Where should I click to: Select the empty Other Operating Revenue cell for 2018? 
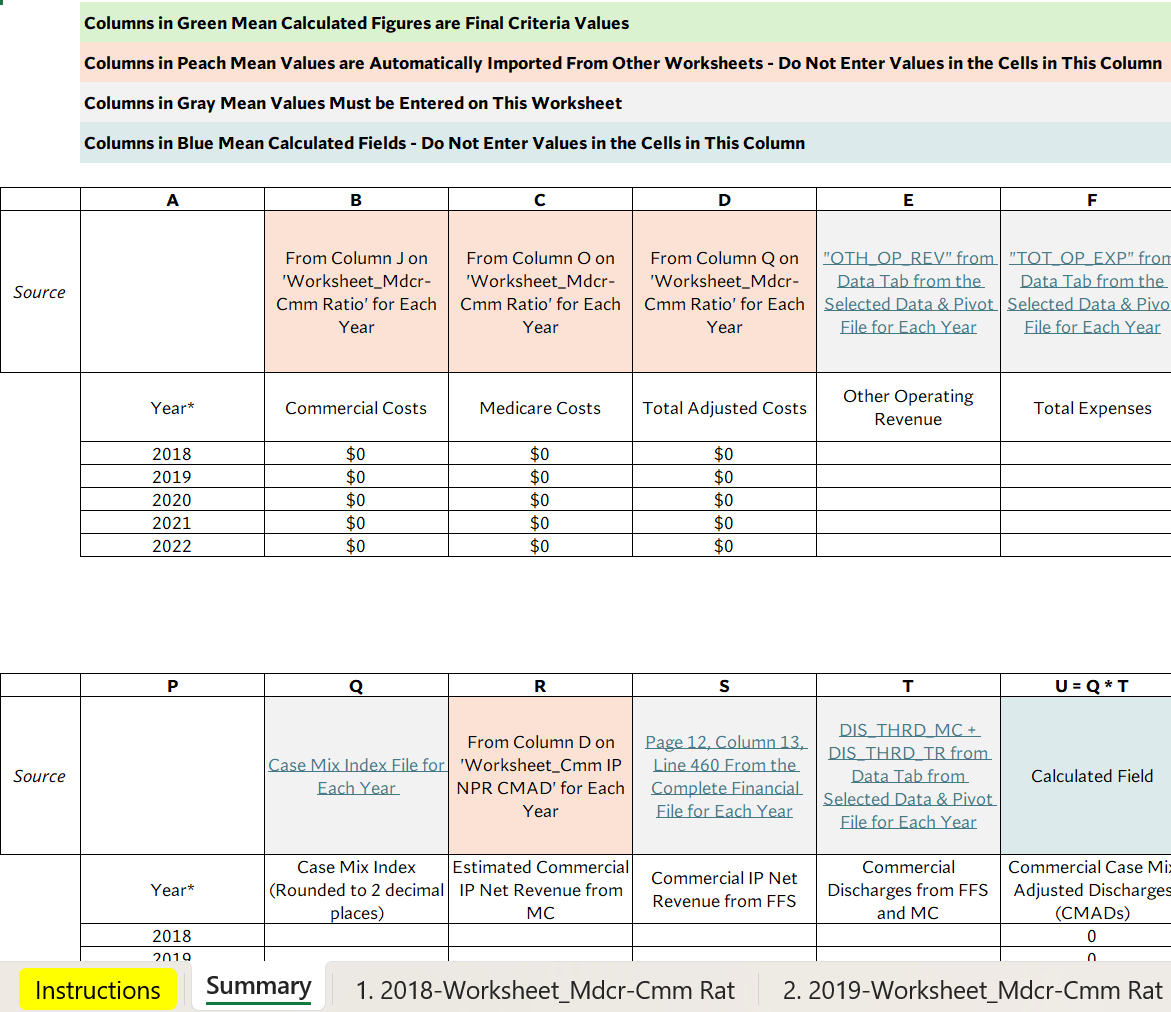point(908,453)
